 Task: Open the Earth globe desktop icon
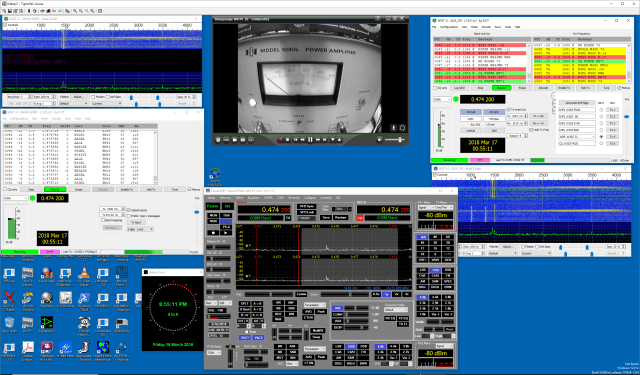pyautogui.click(x=103, y=348)
